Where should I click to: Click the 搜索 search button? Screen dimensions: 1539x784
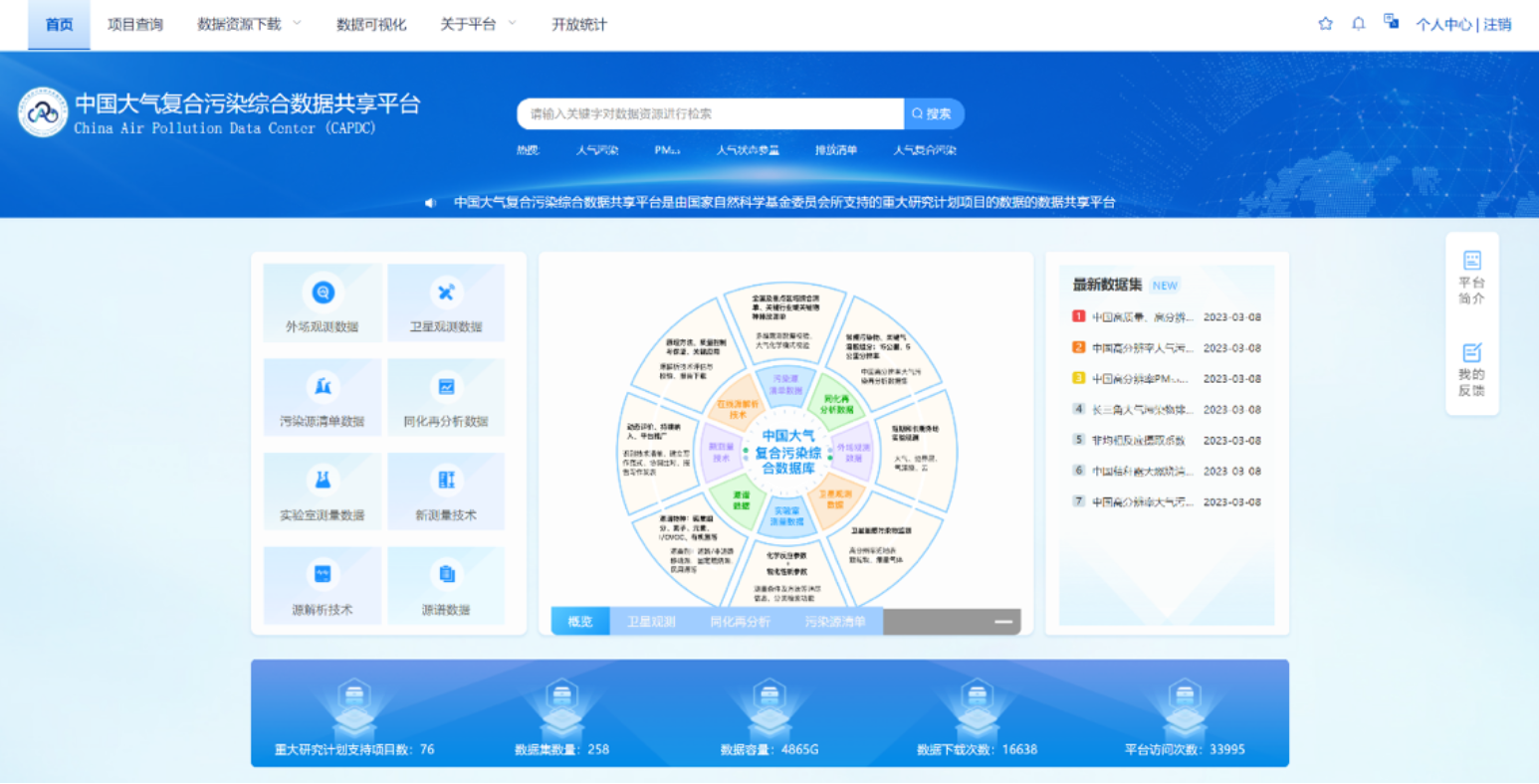pyautogui.click(x=932, y=113)
